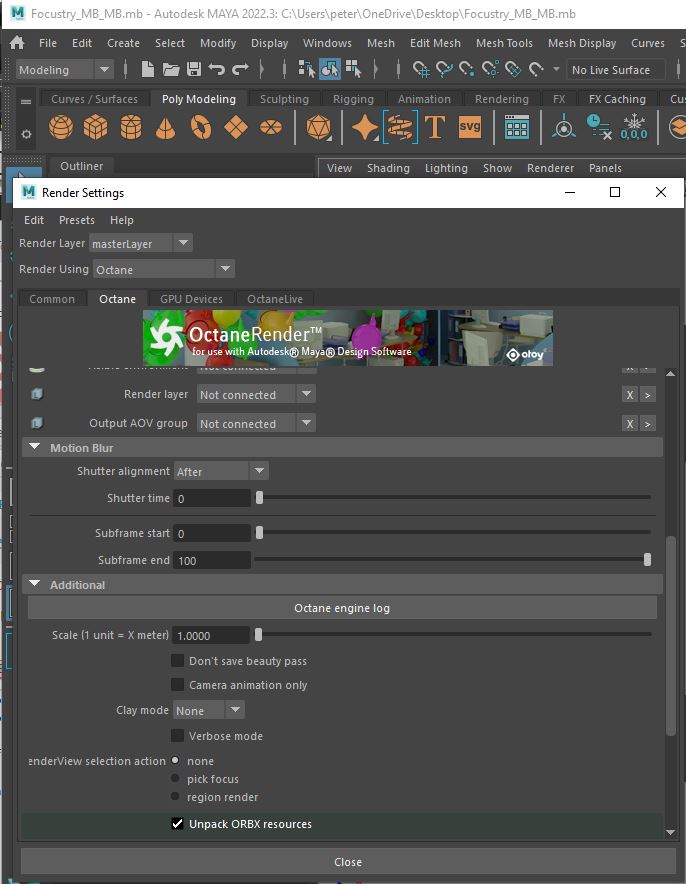Enable Camera animation only checkbox
The width and height of the screenshot is (686, 884).
(178, 685)
